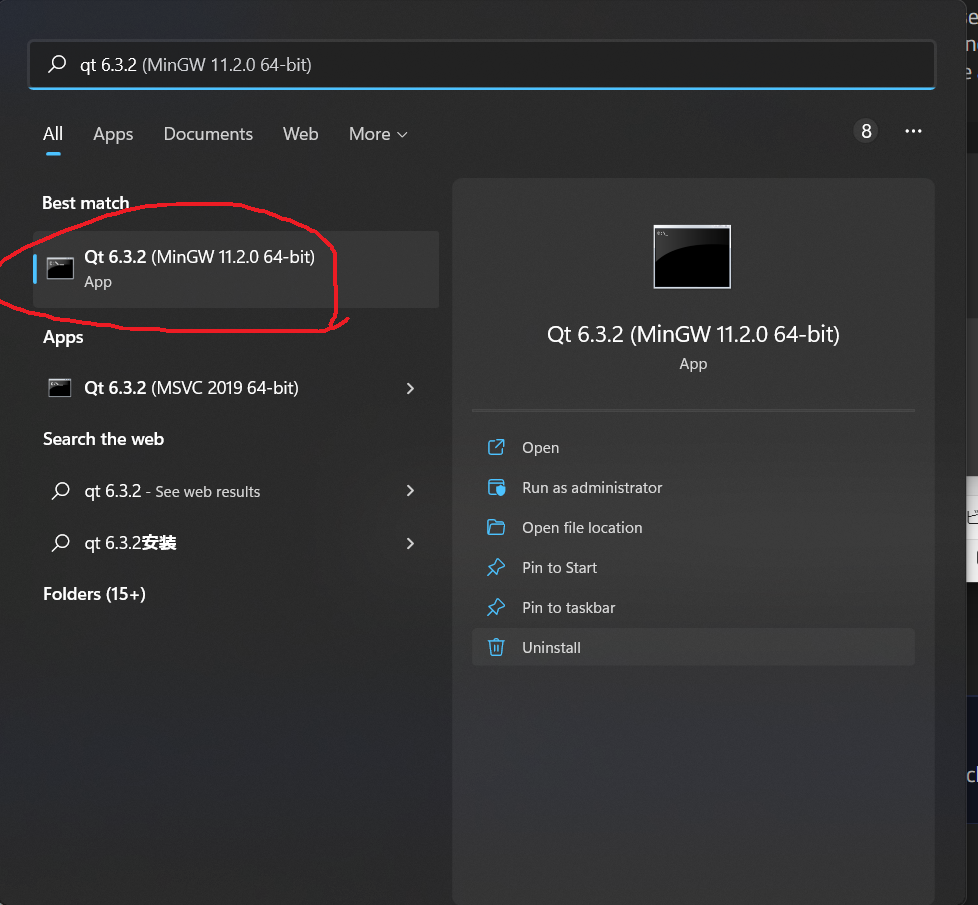Click the magnifier icon in the search box

[58, 65]
